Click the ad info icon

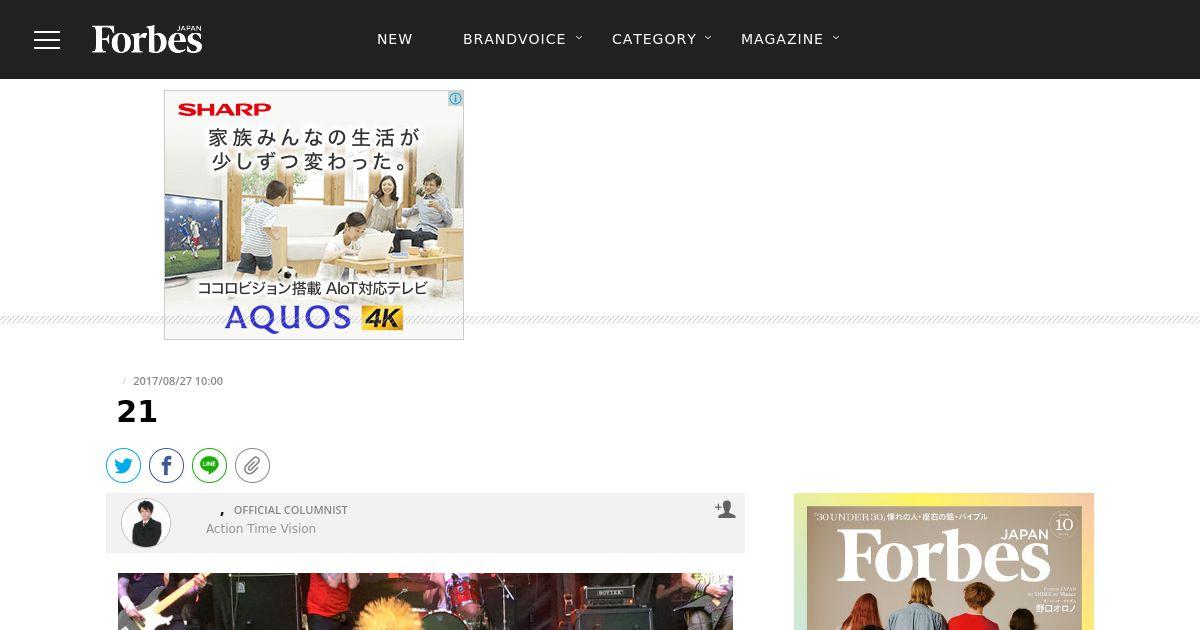point(455,99)
